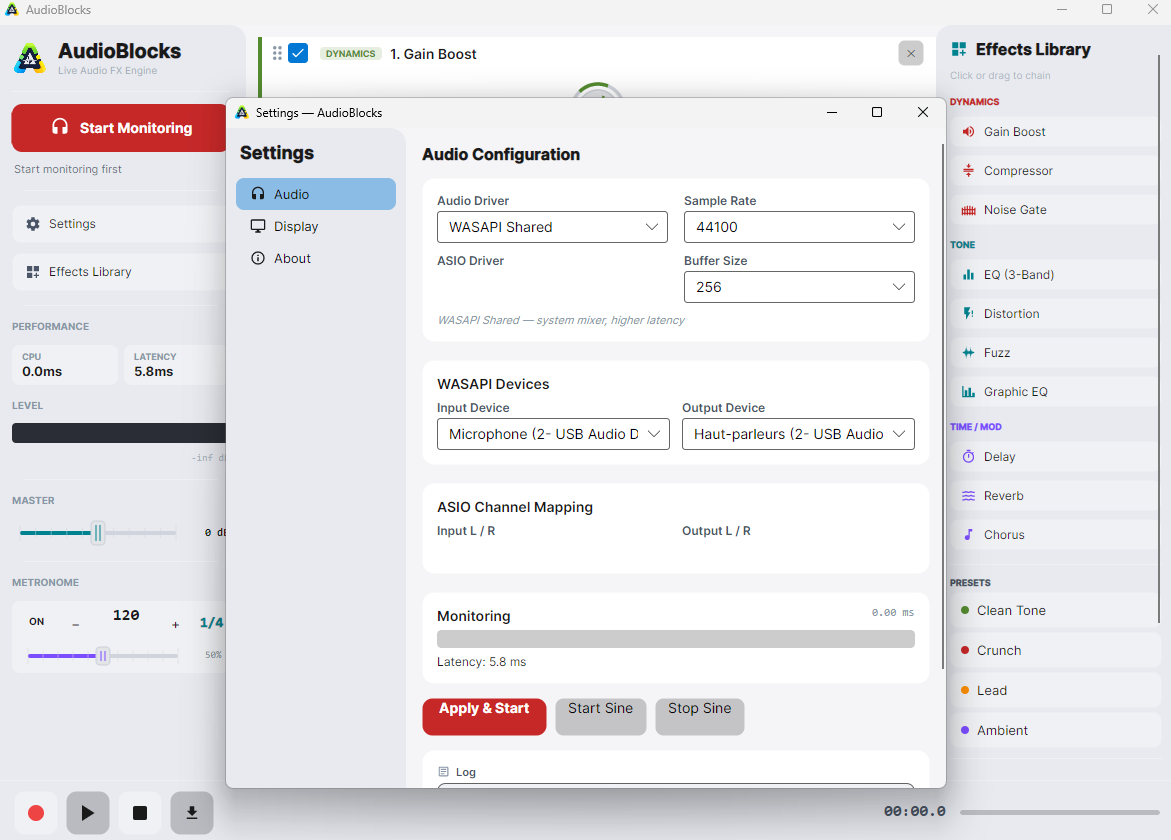
Task: Click the Noise Gate effect icon
Action: click(968, 210)
